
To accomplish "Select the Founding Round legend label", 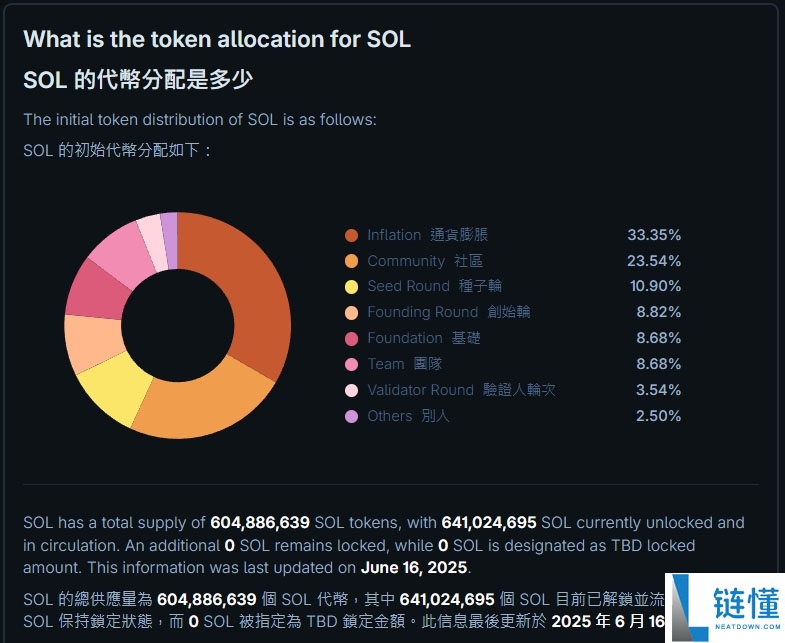I will [449, 312].
